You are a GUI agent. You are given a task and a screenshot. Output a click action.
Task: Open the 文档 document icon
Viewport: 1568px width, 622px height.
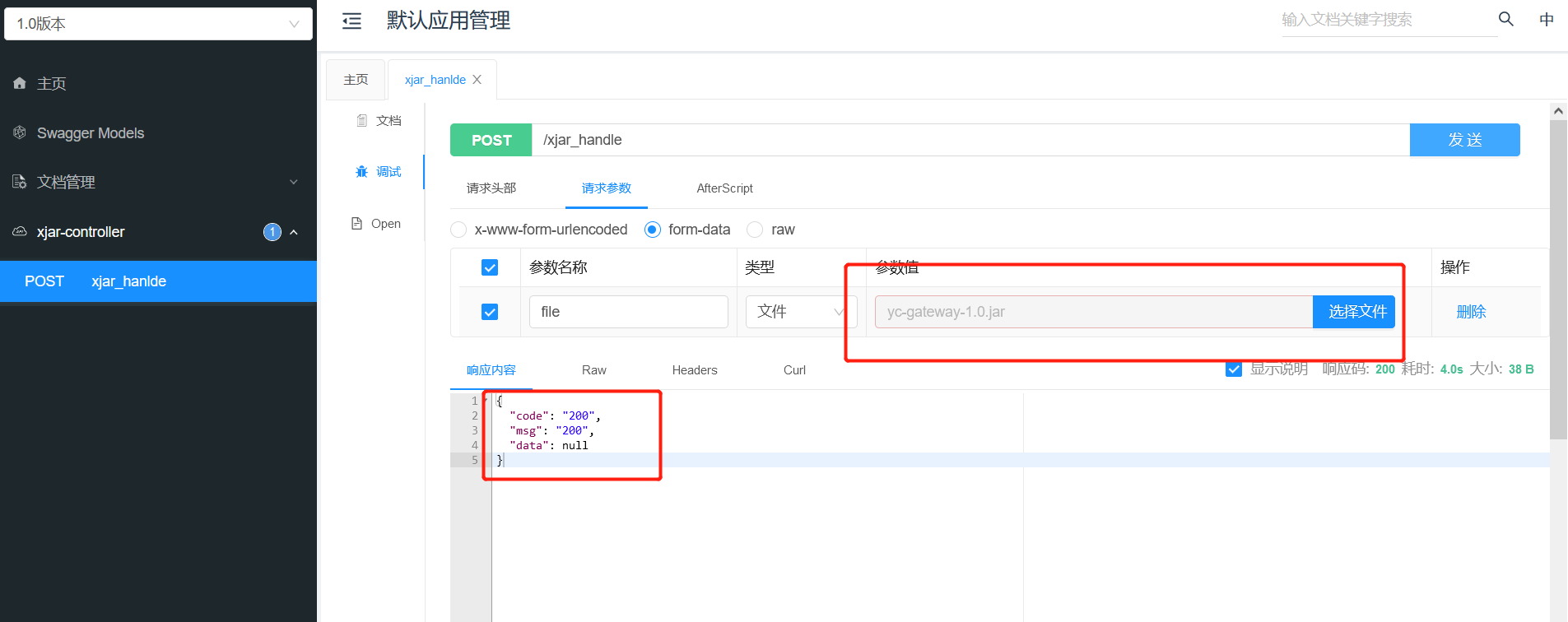click(361, 120)
